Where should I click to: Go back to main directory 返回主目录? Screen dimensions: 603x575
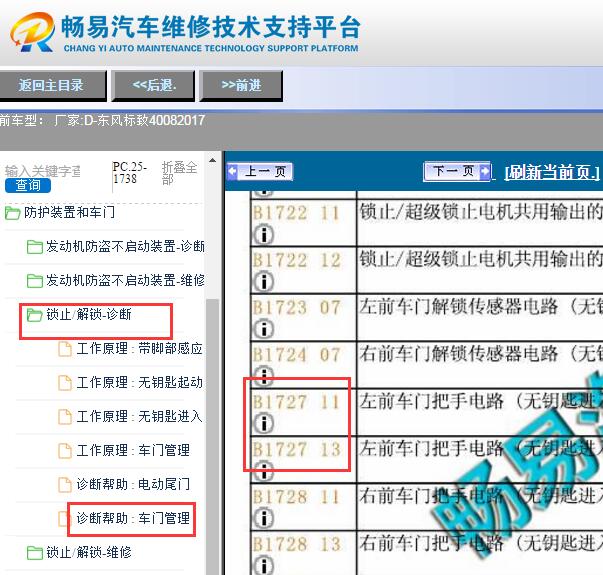tap(52, 85)
